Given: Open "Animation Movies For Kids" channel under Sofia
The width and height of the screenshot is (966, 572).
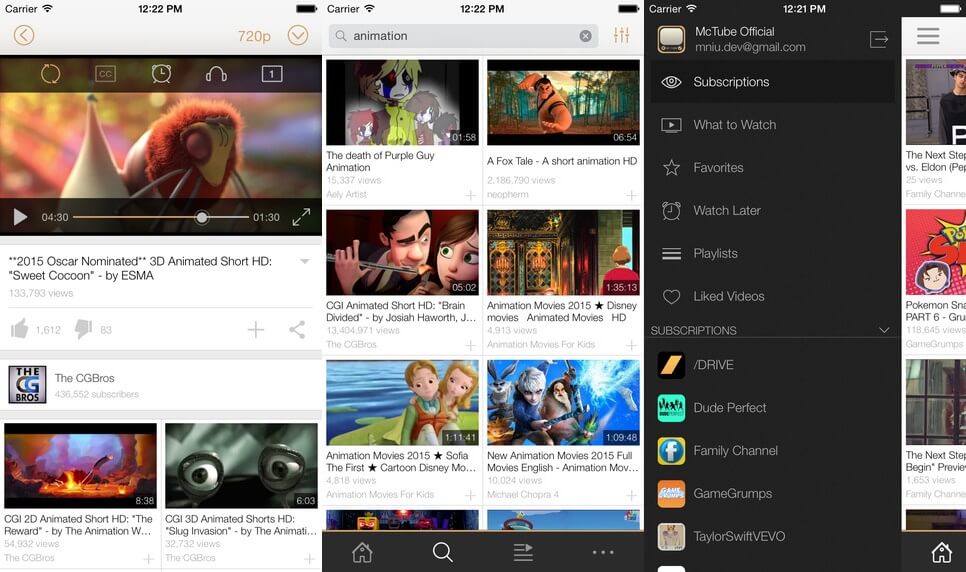Looking at the screenshot, I should 380,494.
